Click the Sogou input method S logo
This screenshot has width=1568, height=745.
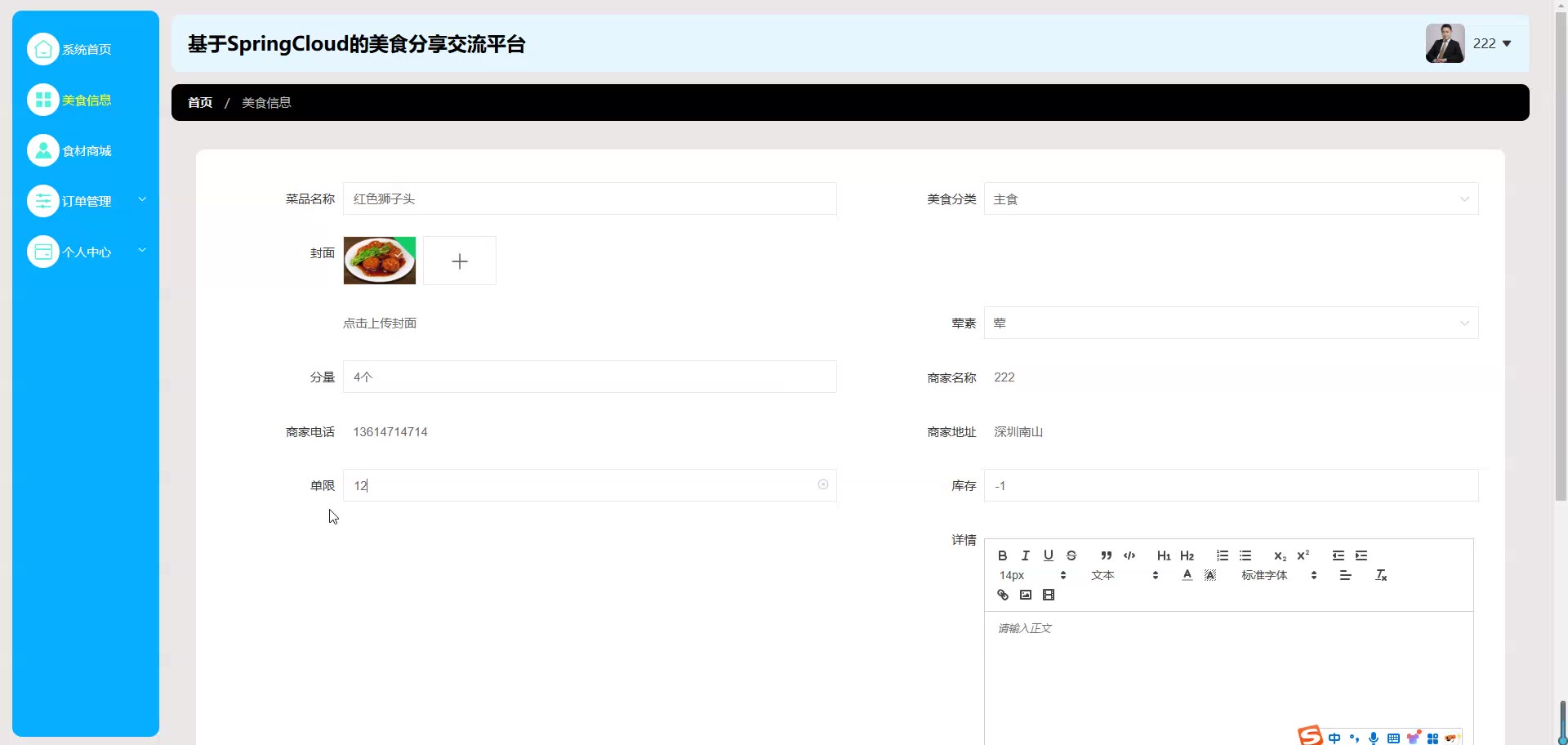[x=1310, y=735]
